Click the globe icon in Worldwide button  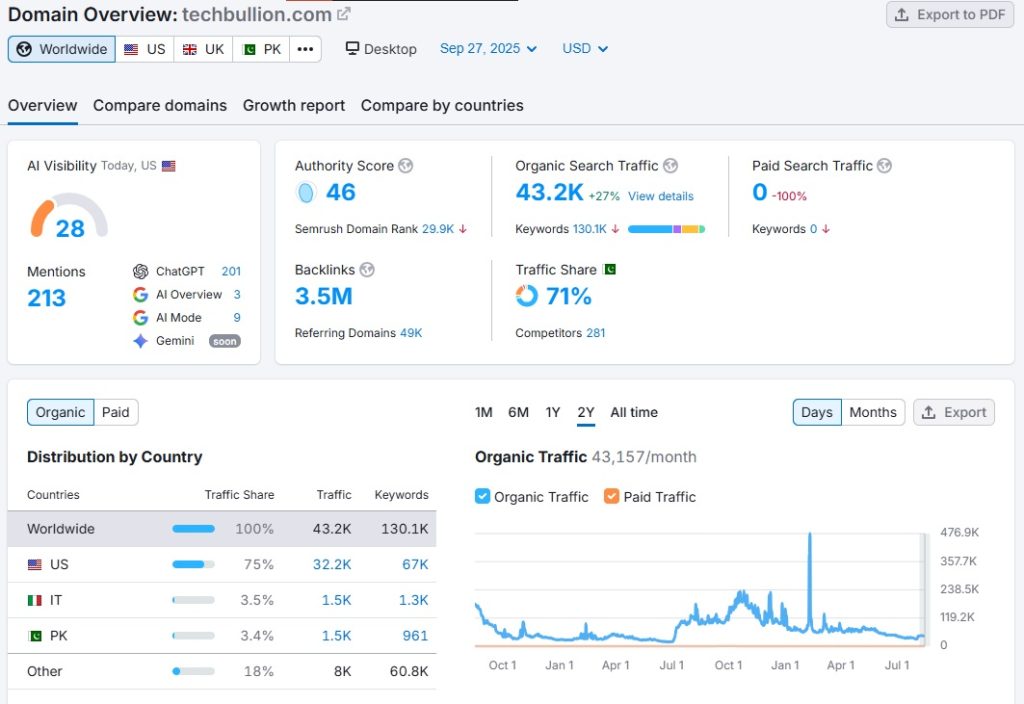click(x=24, y=50)
